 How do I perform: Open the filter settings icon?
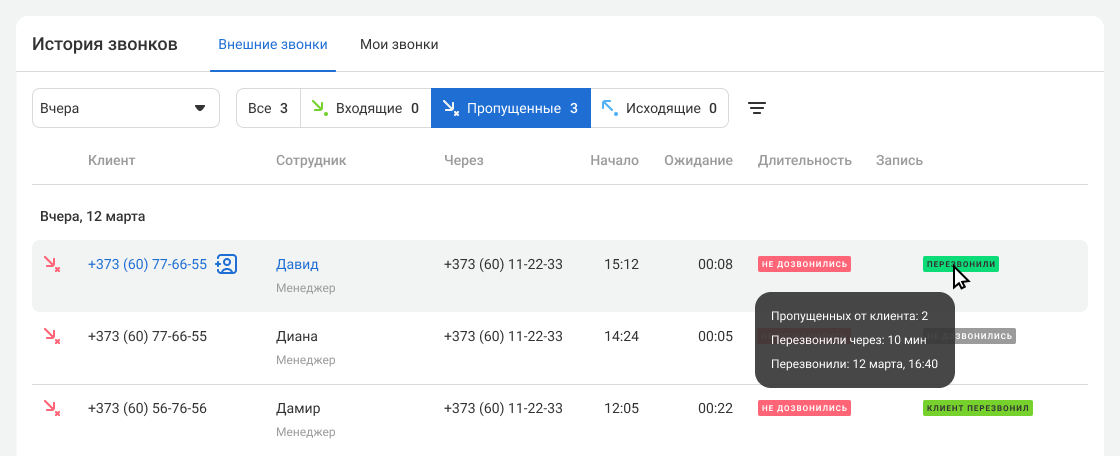point(757,108)
